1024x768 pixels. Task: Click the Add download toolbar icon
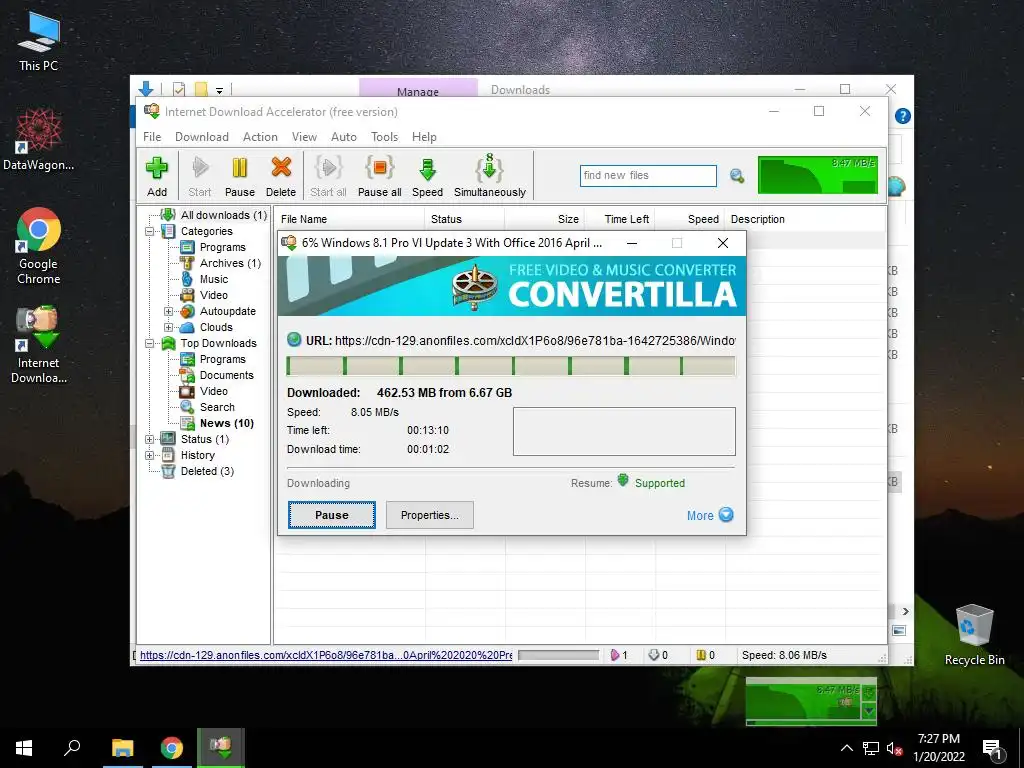coord(157,176)
